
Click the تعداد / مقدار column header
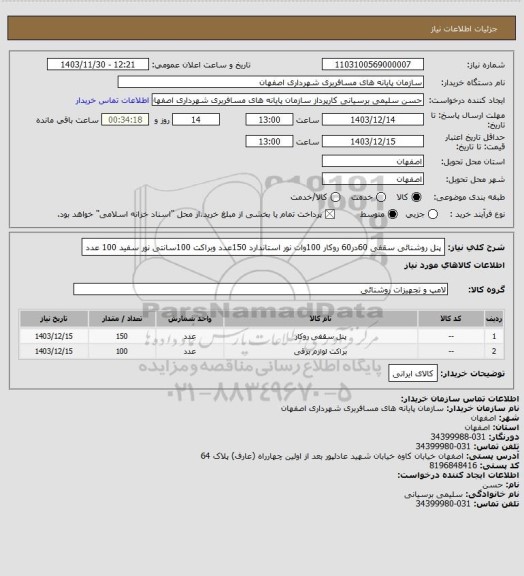122,319
